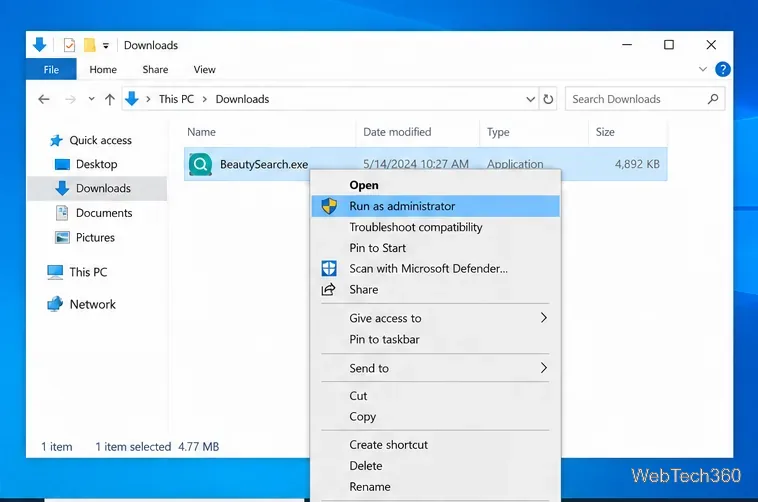Click the Network icon in sidebar

pyautogui.click(x=55, y=304)
